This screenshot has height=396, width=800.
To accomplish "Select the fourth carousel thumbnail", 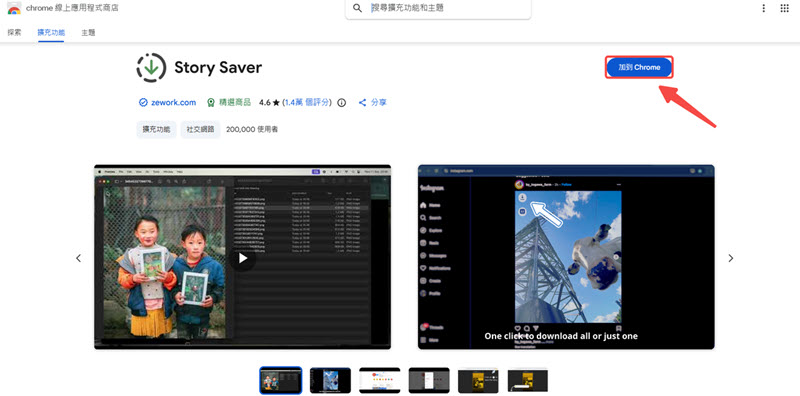I will [429, 381].
